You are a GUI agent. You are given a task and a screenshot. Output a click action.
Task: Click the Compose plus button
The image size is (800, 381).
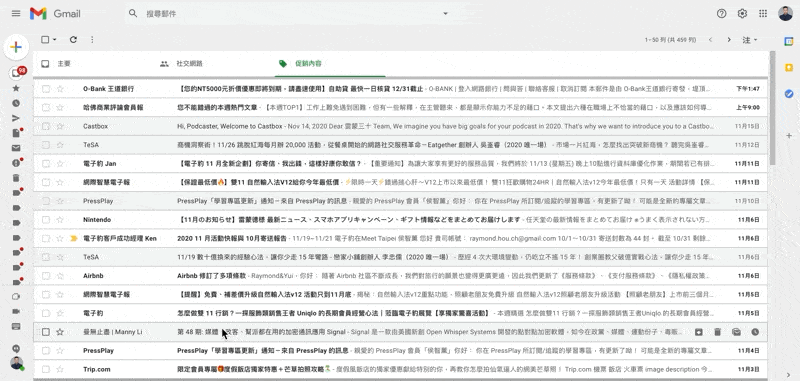[16, 47]
